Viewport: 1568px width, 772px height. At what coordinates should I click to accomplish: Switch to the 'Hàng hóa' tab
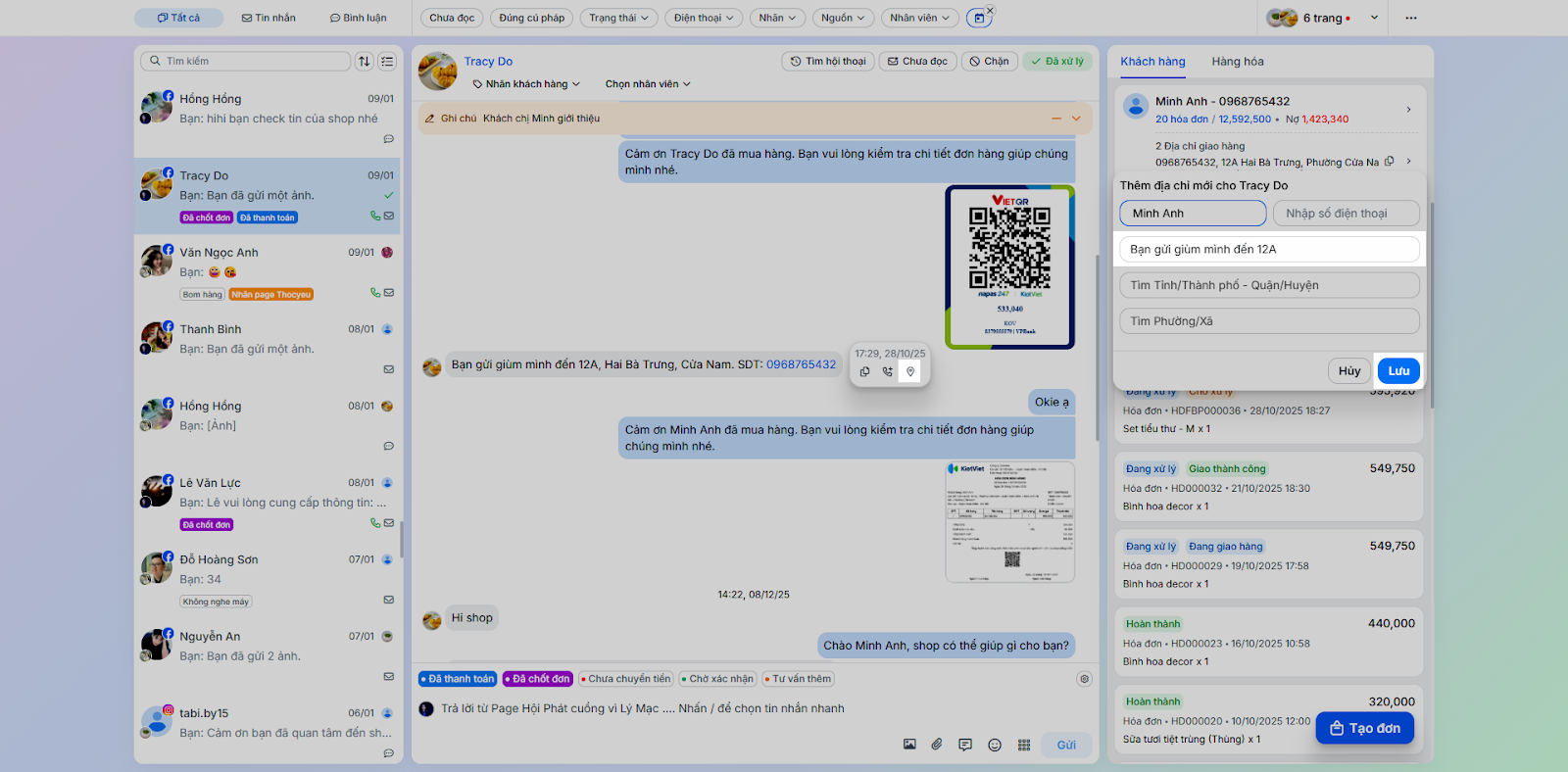point(1237,62)
